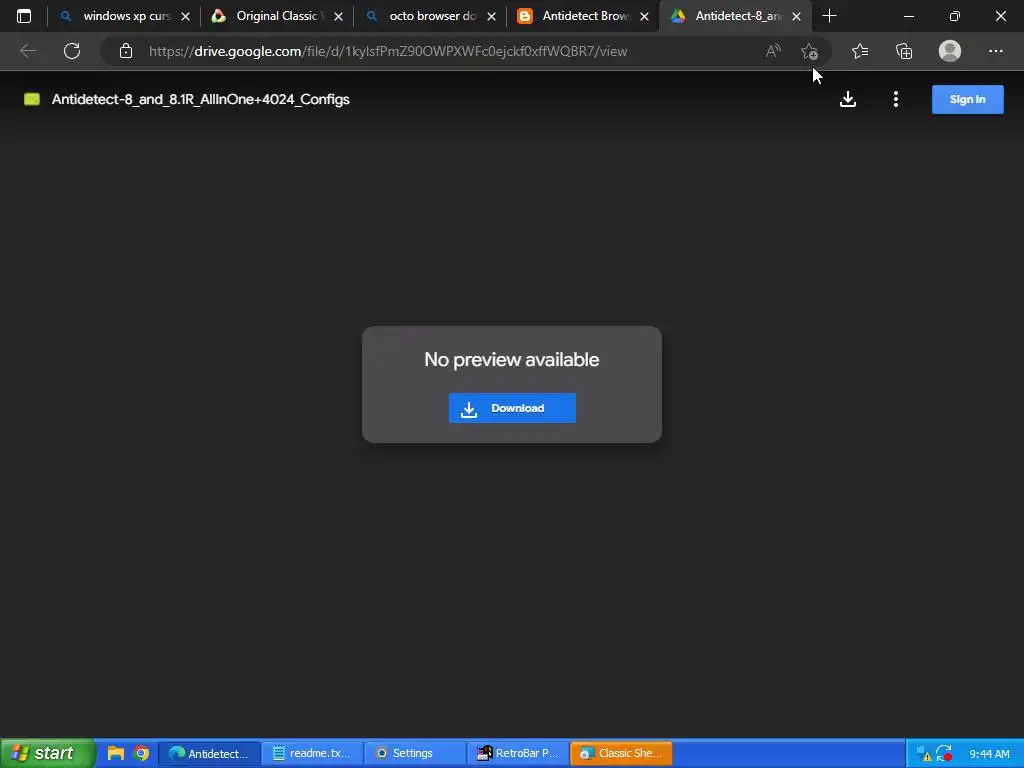Close the windows xp cursor tab
1024x768 pixels.
tap(185, 17)
